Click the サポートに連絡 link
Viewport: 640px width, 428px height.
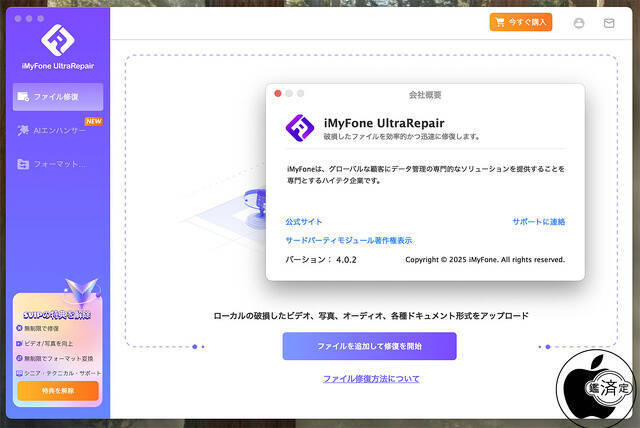(x=538, y=222)
